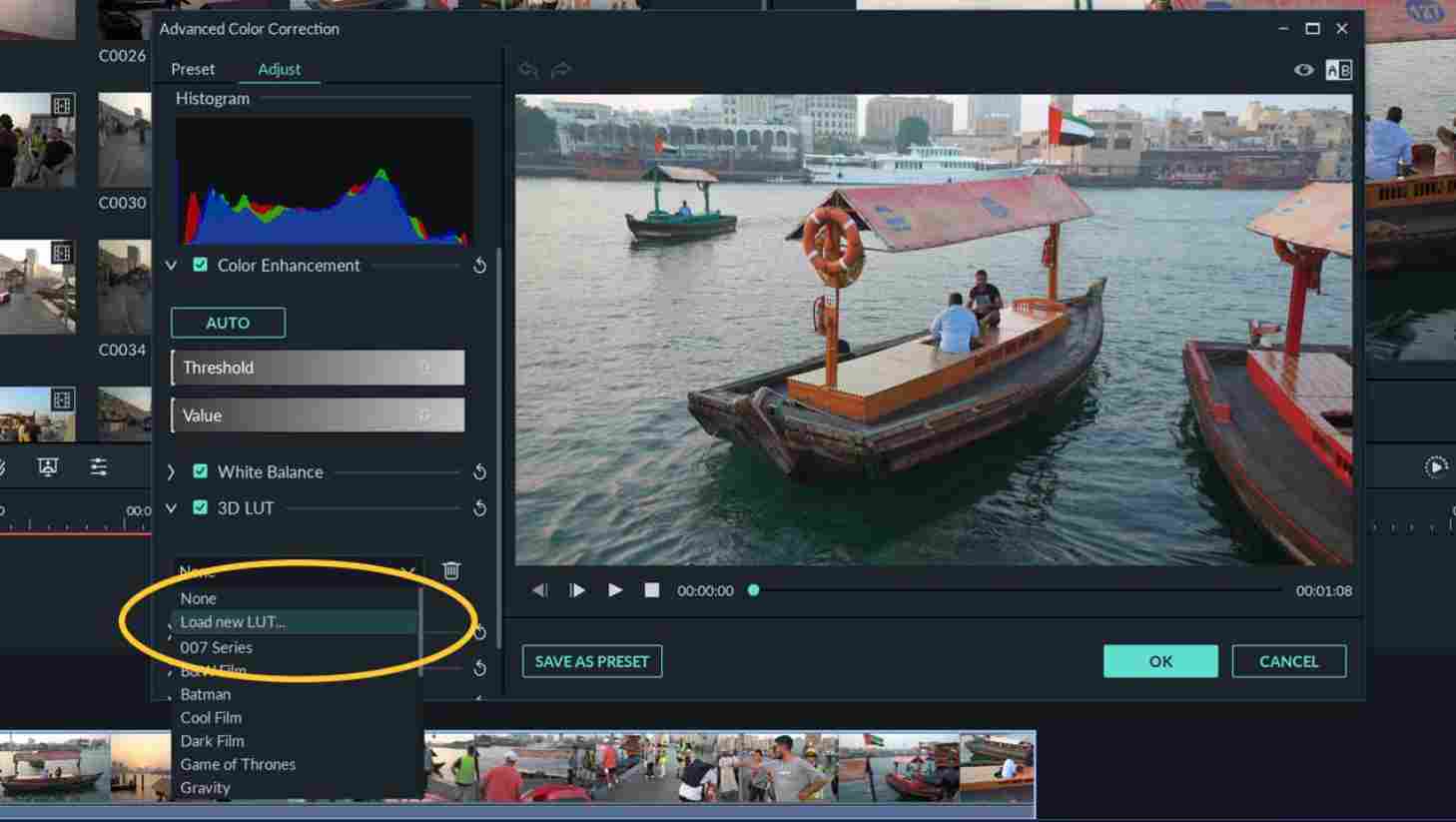This screenshot has width=1456, height=822.
Task: Click the AUTO color enhancement button
Action: pyautogui.click(x=228, y=323)
